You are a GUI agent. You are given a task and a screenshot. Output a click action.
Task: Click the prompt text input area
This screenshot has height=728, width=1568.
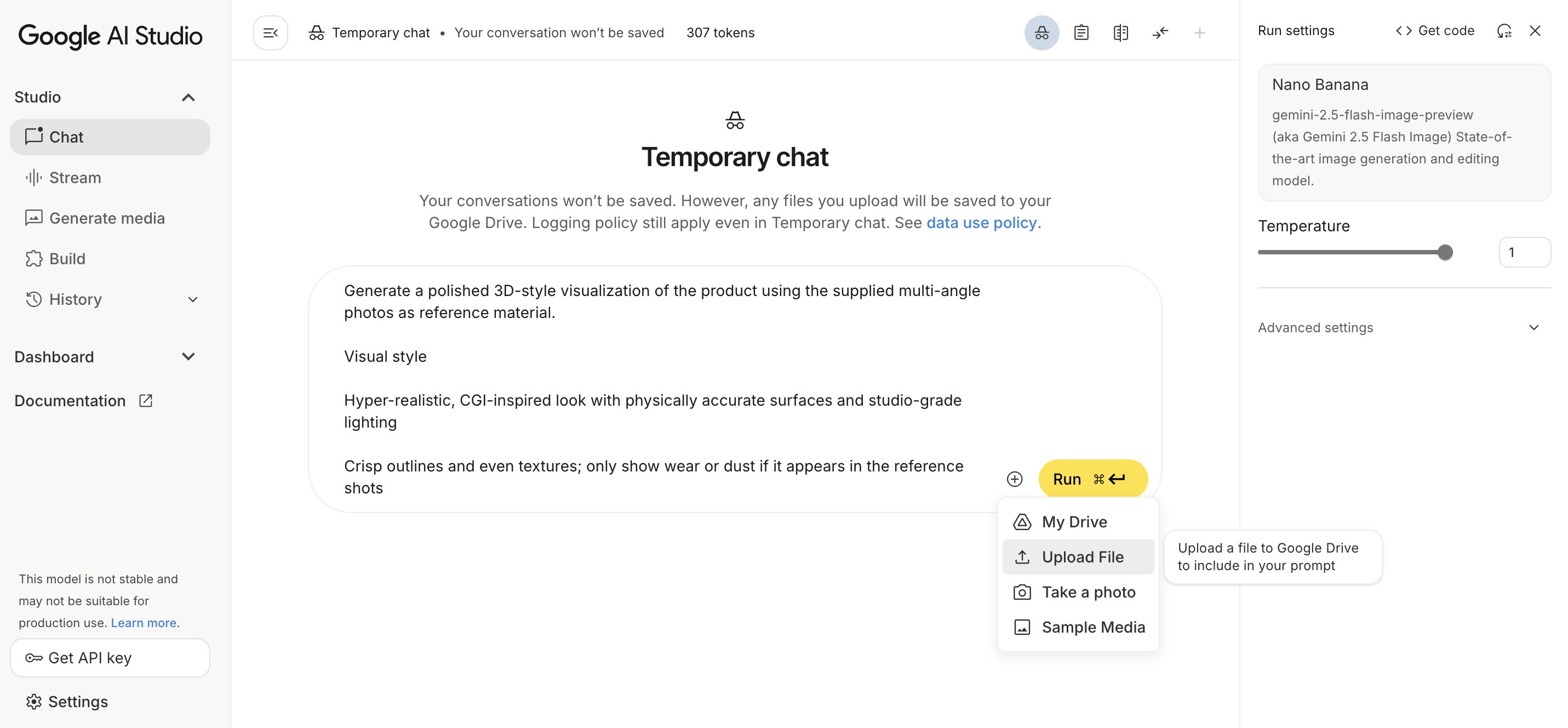(663, 389)
